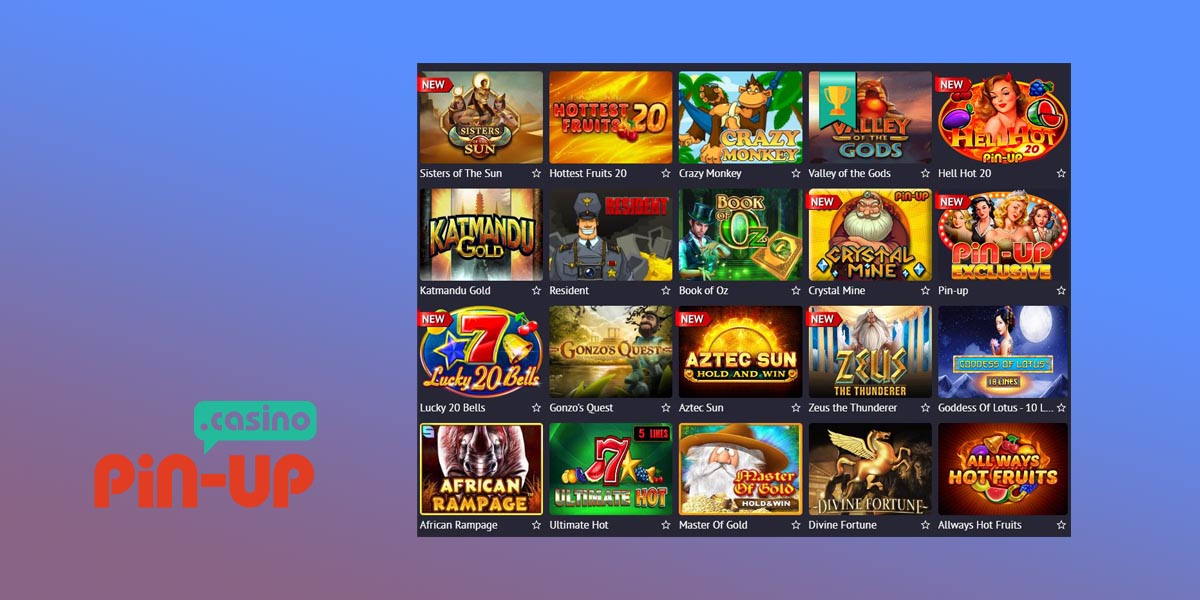1200x600 pixels.
Task: Mark Crazy Monkey as favorite
Action: tap(796, 174)
